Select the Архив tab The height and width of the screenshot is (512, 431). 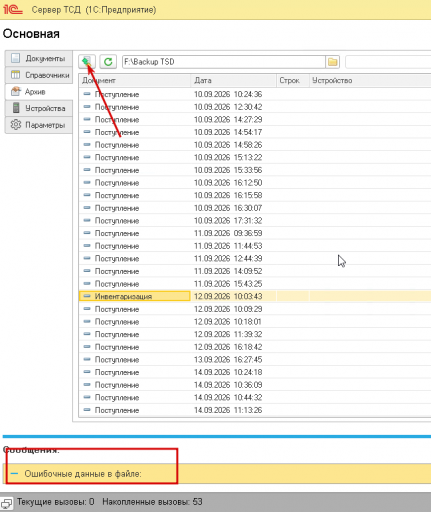click(39, 92)
